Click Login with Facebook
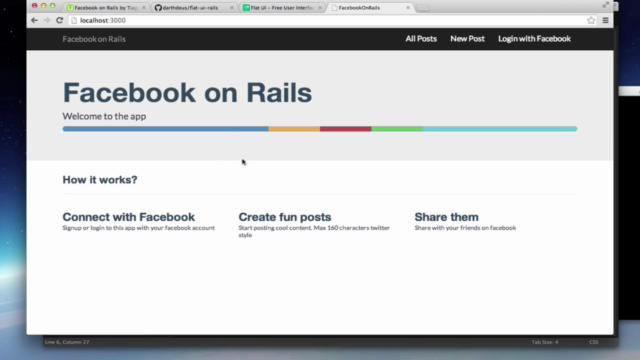640x360 pixels. [x=534, y=39]
